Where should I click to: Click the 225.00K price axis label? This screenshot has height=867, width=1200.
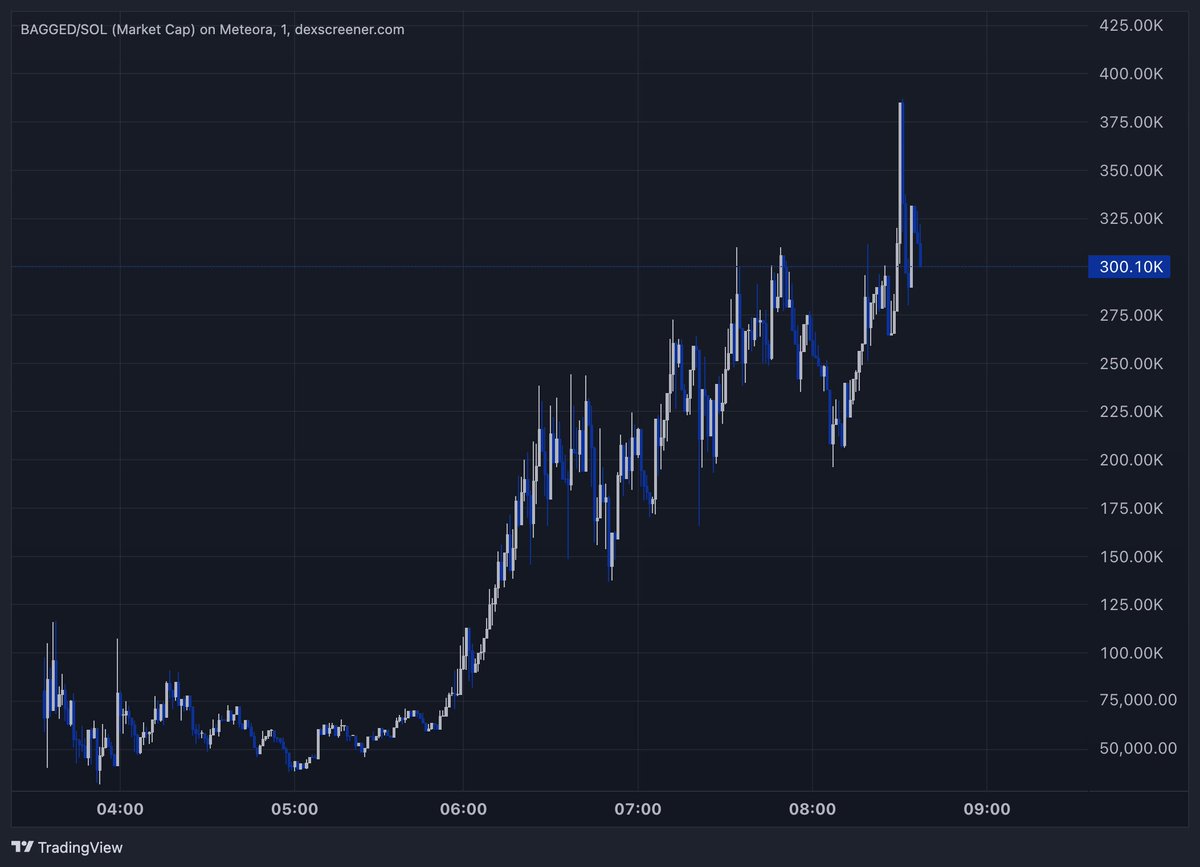1132,411
